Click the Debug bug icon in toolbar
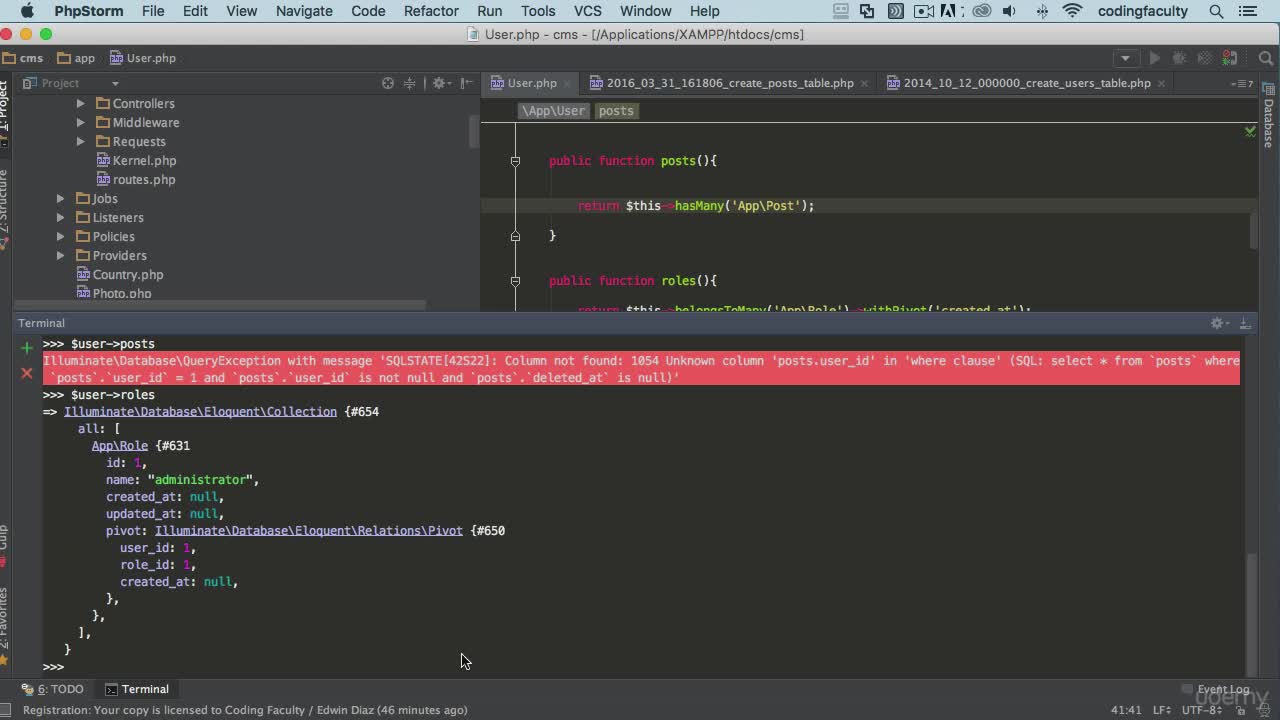The width and height of the screenshot is (1280, 720). click(x=1180, y=58)
